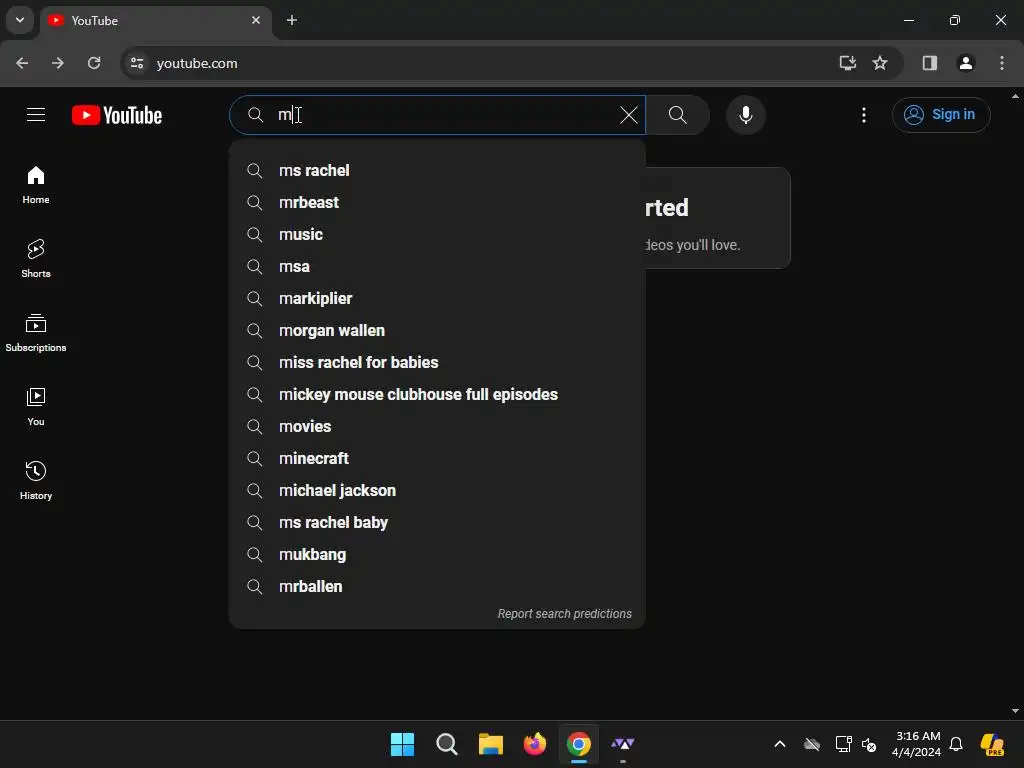This screenshot has height=768, width=1024.
Task: Go to Home in the sidebar
Action: click(36, 185)
